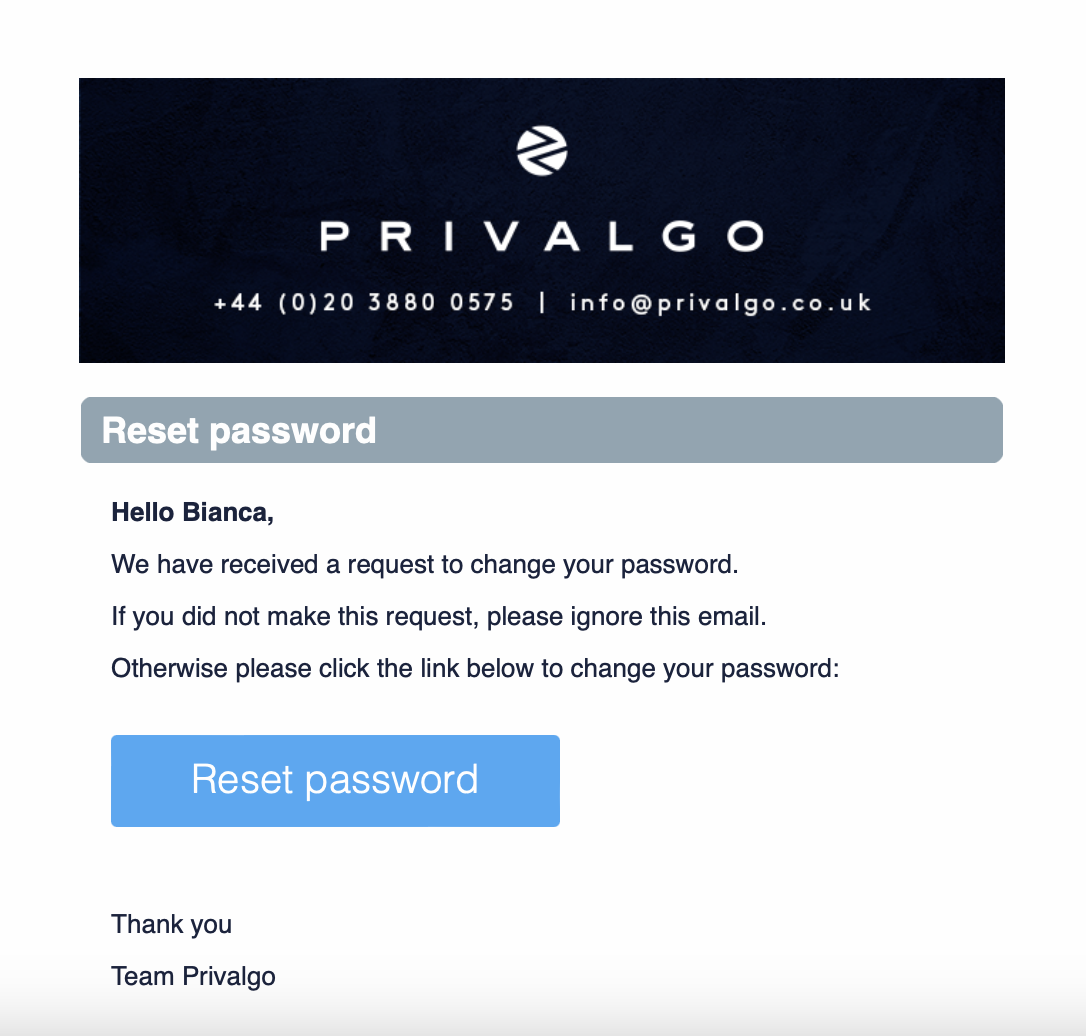Click the word Hello in the greeting
This screenshot has width=1086, height=1036.
click(143, 513)
